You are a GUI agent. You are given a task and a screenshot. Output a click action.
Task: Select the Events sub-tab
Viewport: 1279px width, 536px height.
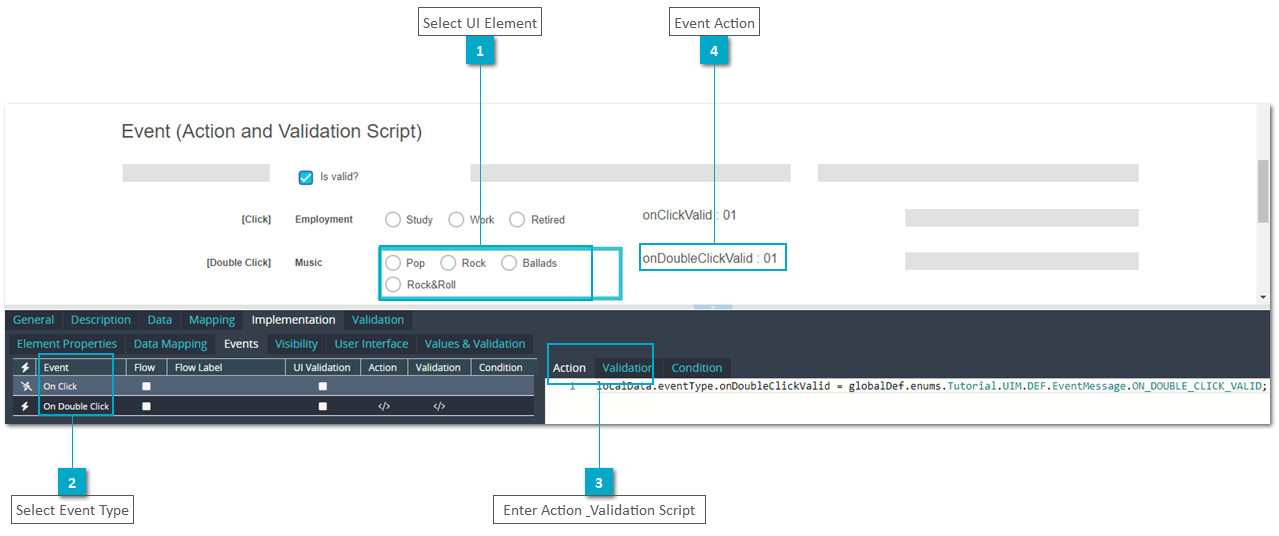coord(241,344)
